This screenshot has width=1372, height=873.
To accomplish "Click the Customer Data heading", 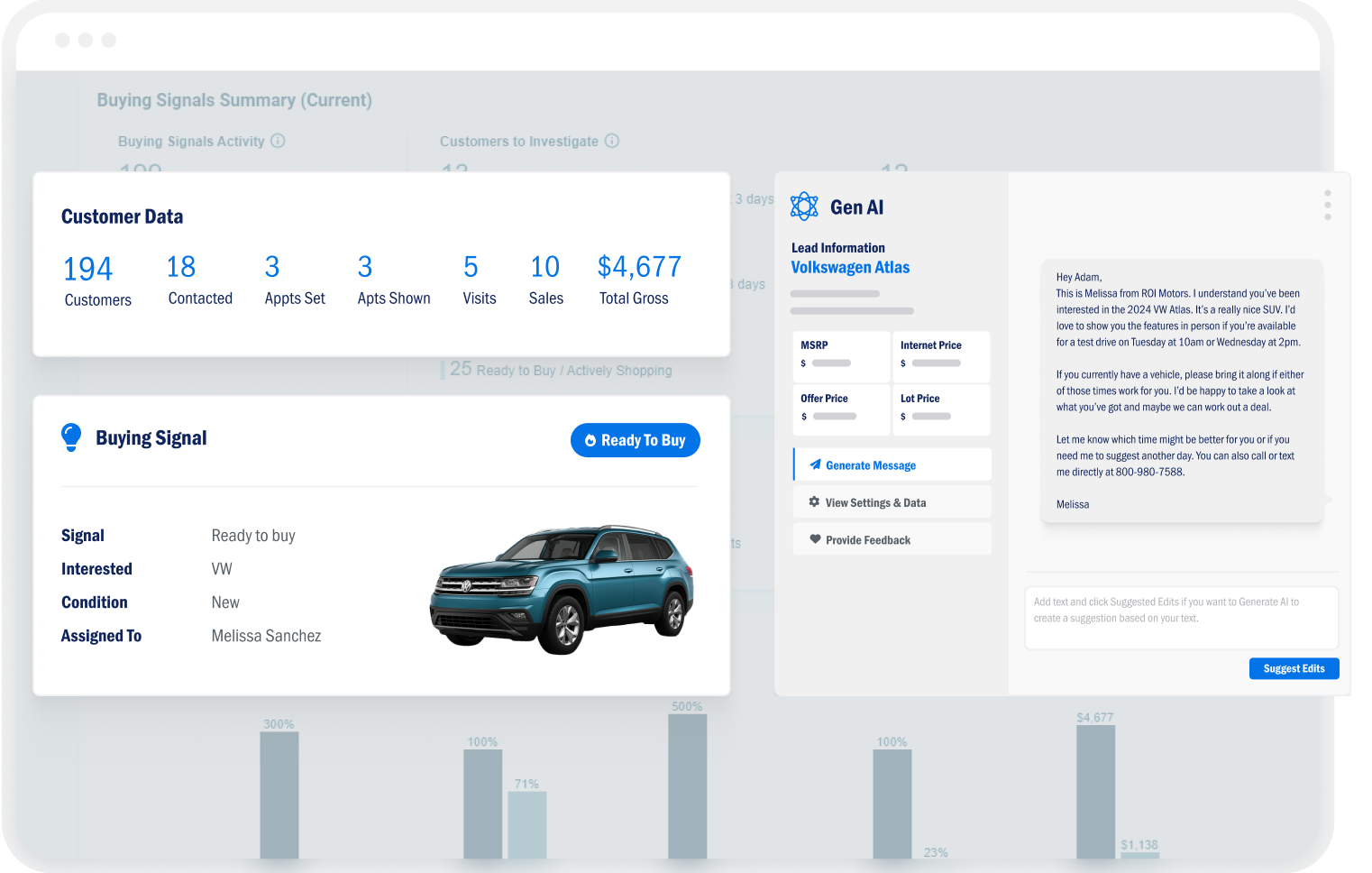I will coord(123,216).
